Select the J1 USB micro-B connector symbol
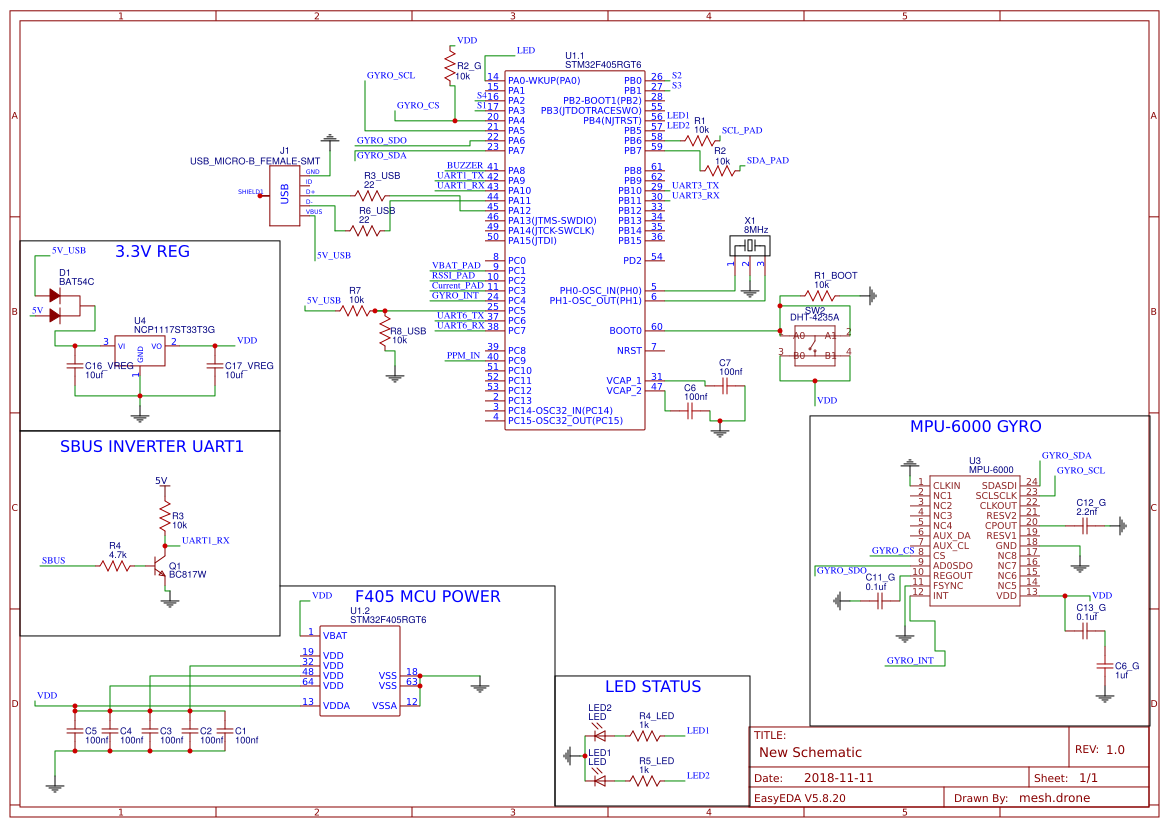 (x=285, y=195)
